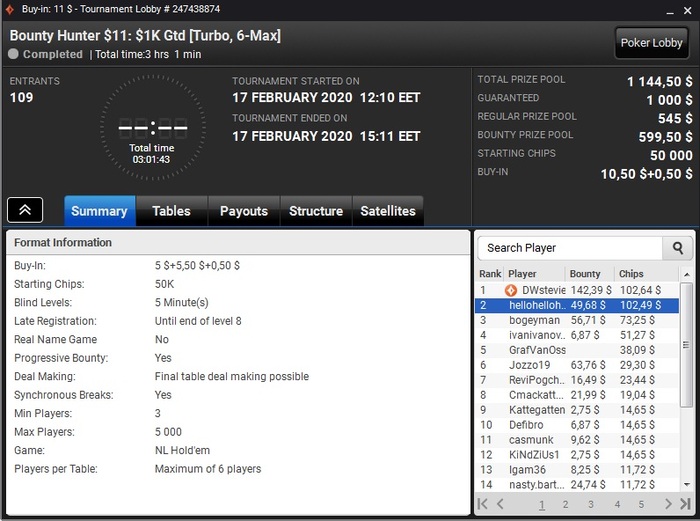The width and height of the screenshot is (700, 521).
Task: Click in the Search Player field
Action: [x=570, y=248]
